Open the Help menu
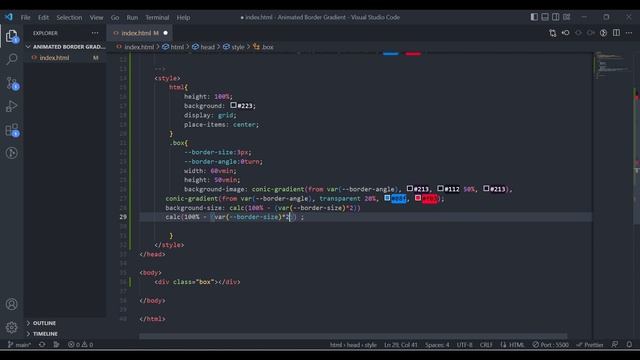Image resolution: width=640 pixels, height=360 pixels. tap(183, 17)
